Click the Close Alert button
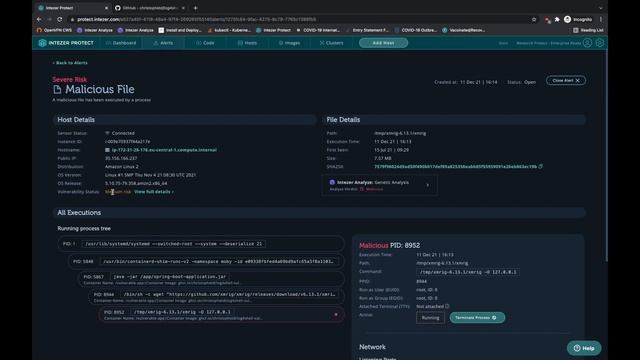 click(566, 80)
